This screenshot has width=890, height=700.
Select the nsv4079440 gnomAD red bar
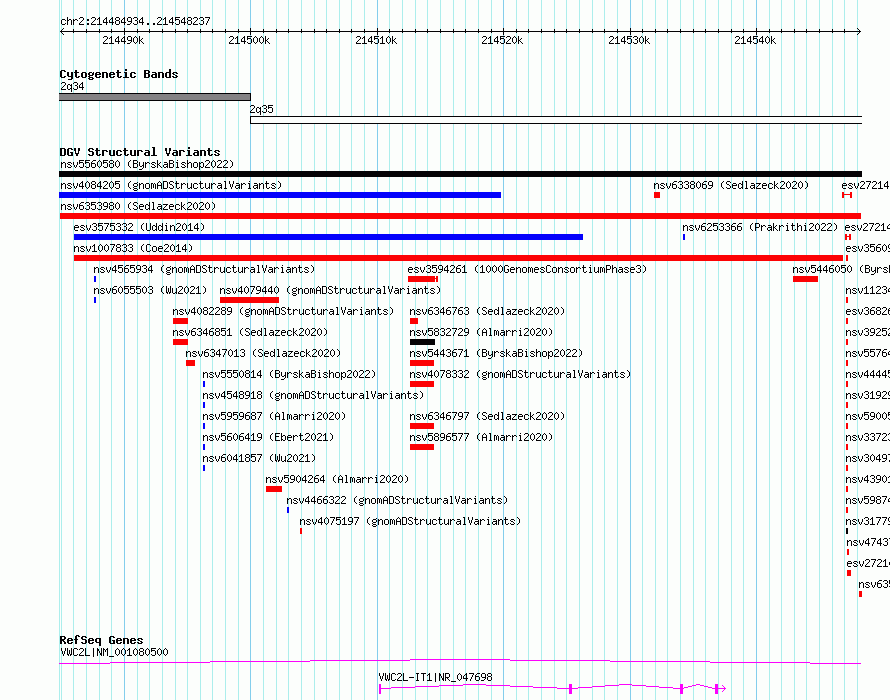pos(249,300)
